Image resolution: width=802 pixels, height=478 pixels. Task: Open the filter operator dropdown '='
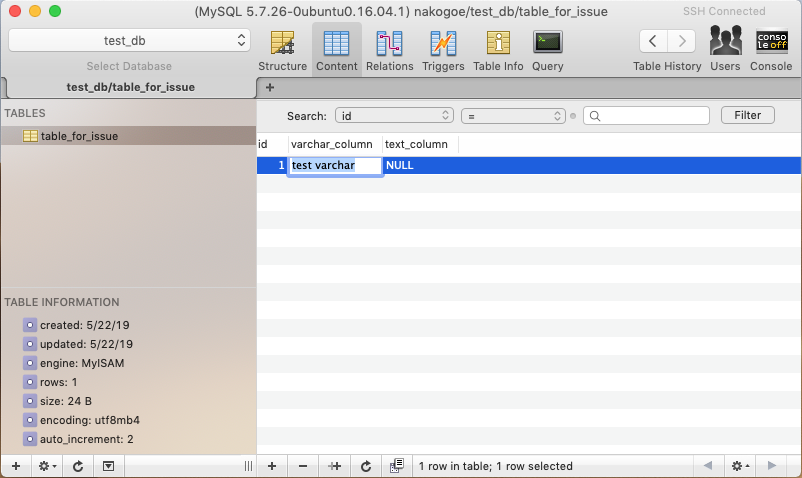pyautogui.click(x=513, y=116)
